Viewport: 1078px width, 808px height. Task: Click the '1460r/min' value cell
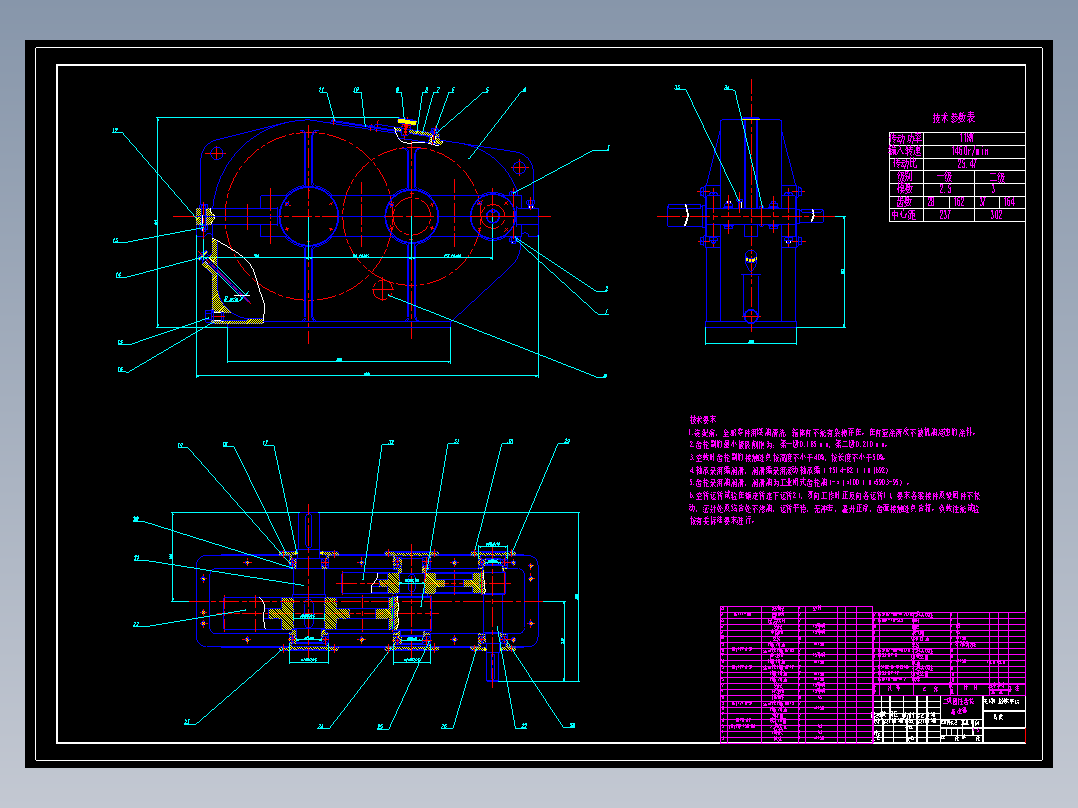[973, 151]
